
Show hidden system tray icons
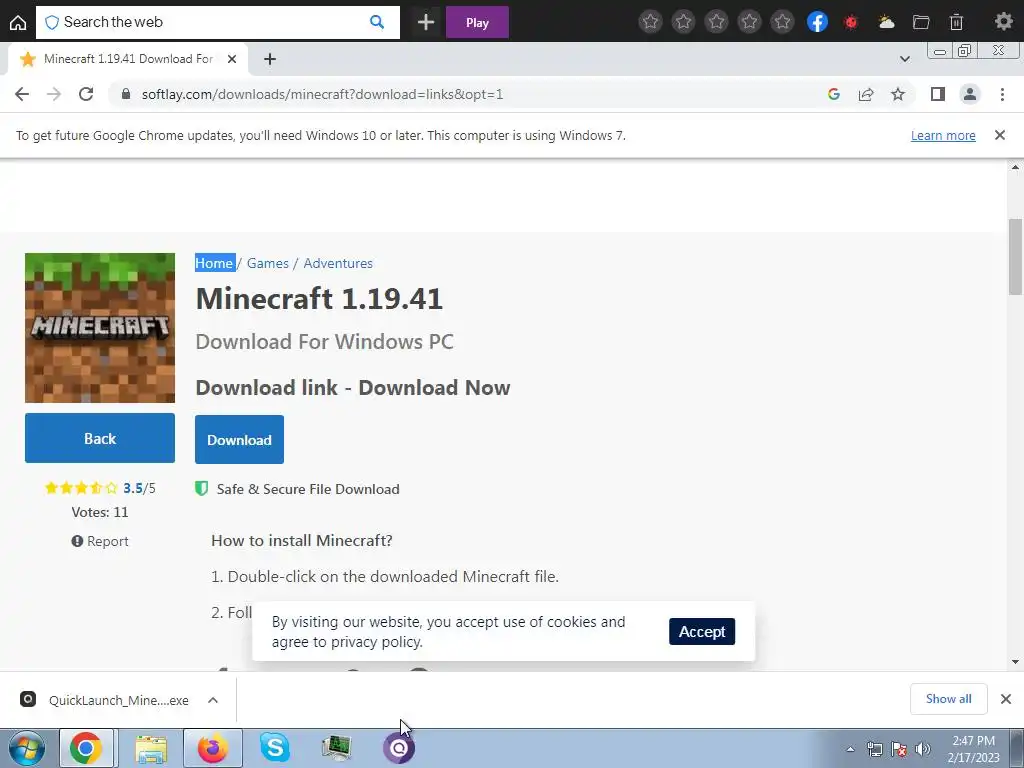(x=850, y=749)
